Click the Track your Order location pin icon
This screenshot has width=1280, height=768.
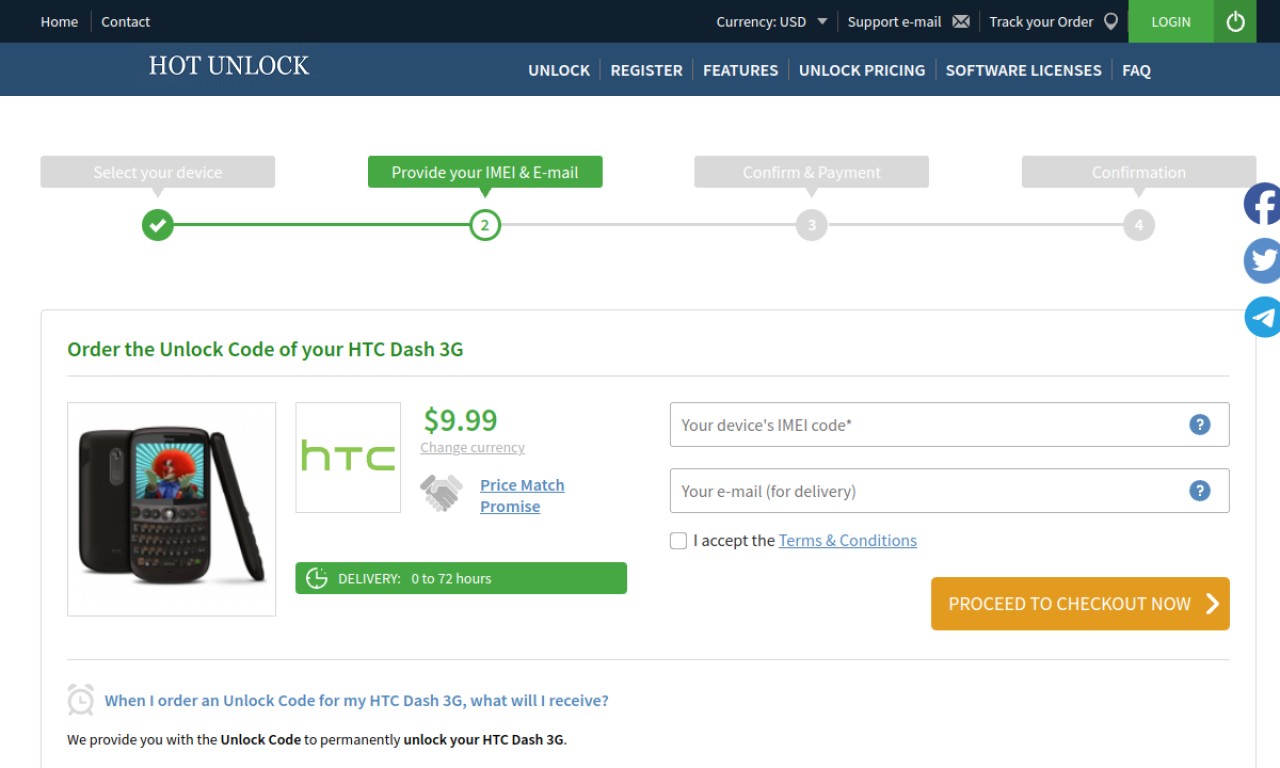(x=1110, y=21)
